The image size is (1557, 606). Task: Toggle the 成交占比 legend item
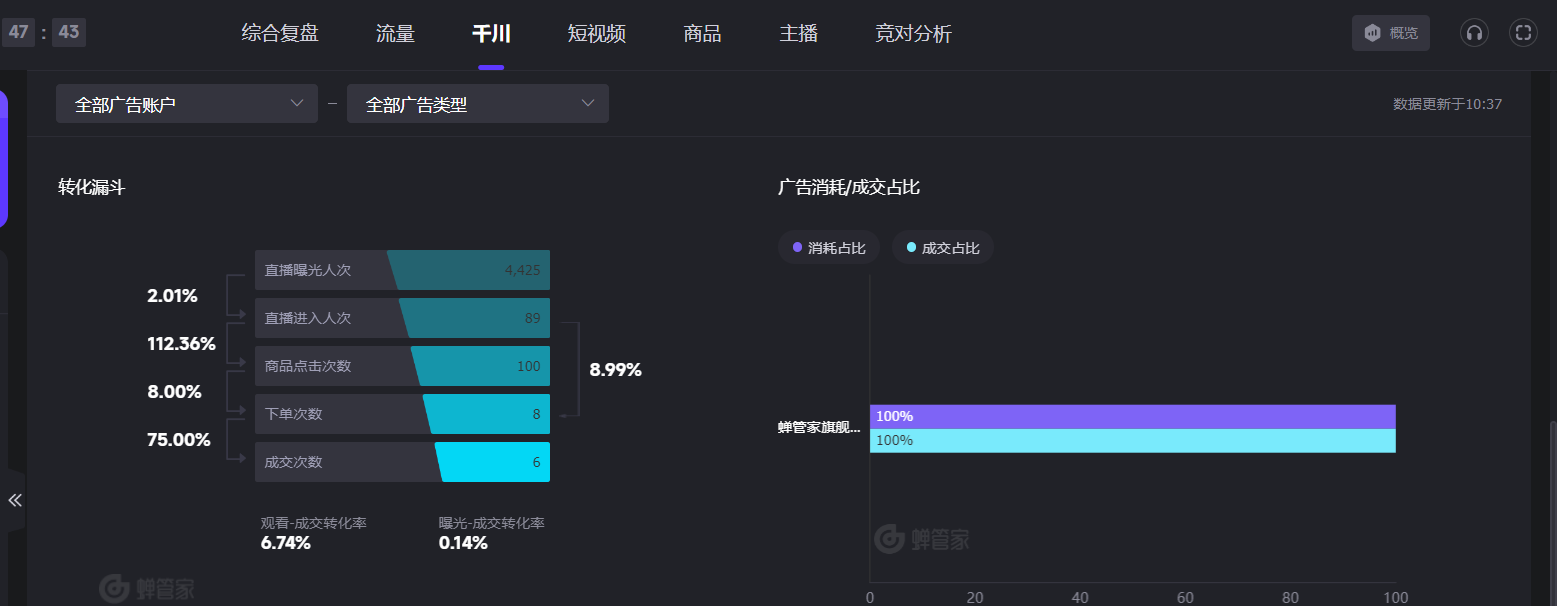pos(943,248)
